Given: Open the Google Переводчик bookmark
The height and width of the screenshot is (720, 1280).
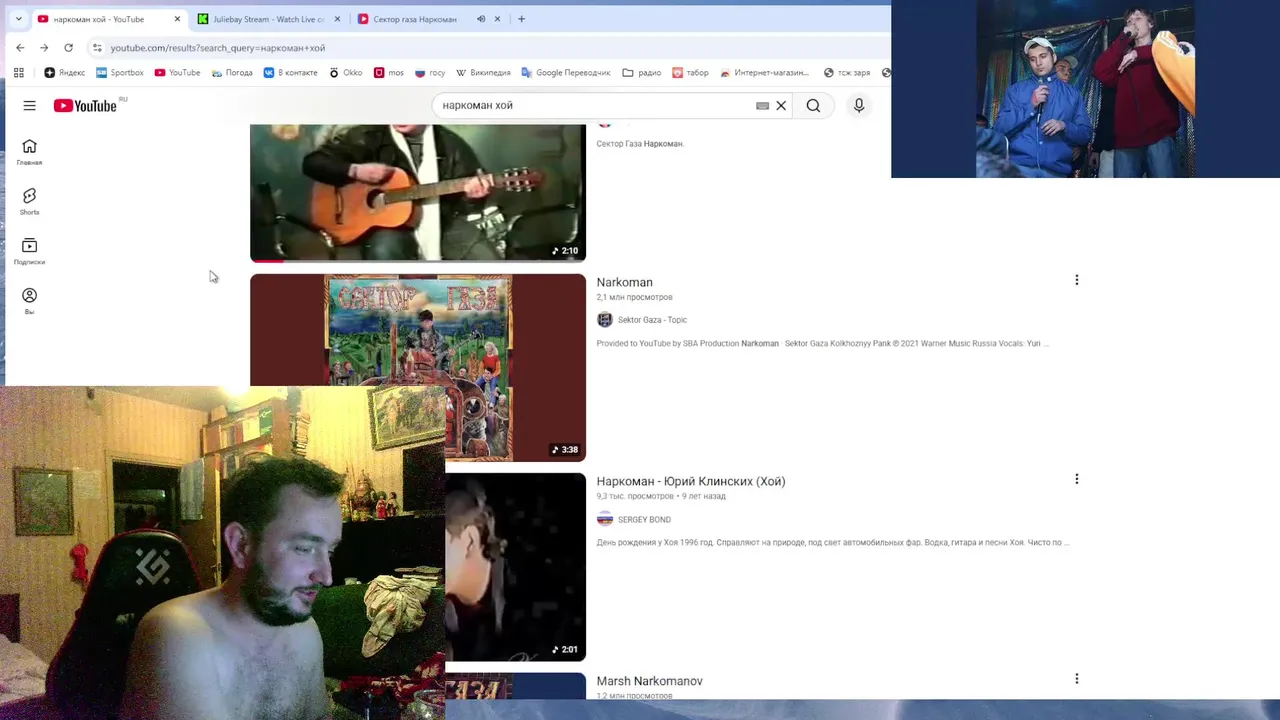Looking at the screenshot, I should (x=566, y=72).
